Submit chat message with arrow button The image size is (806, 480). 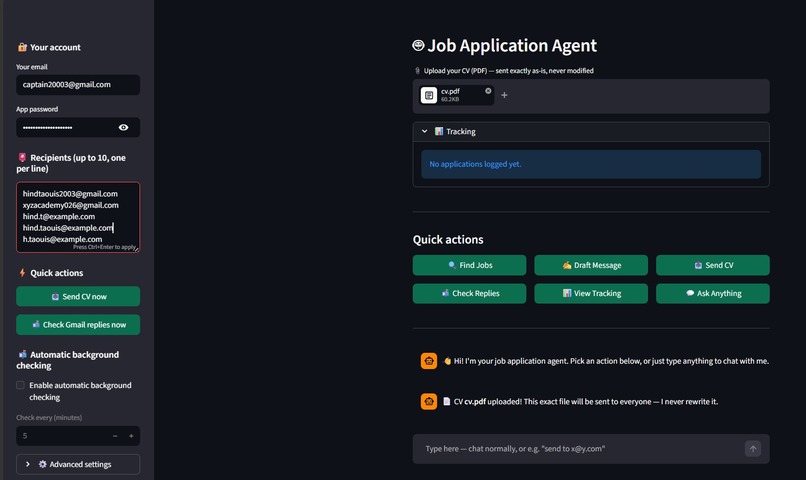tap(753, 449)
